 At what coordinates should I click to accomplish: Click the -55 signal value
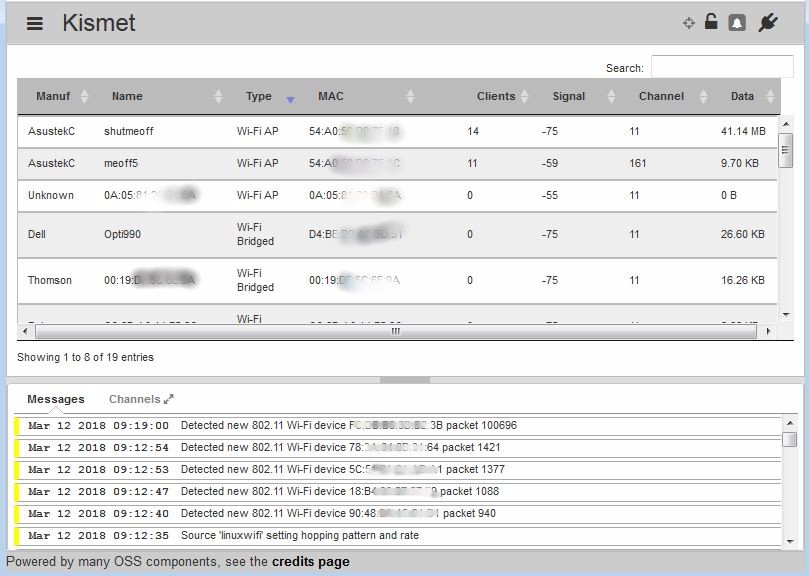tap(549, 195)
